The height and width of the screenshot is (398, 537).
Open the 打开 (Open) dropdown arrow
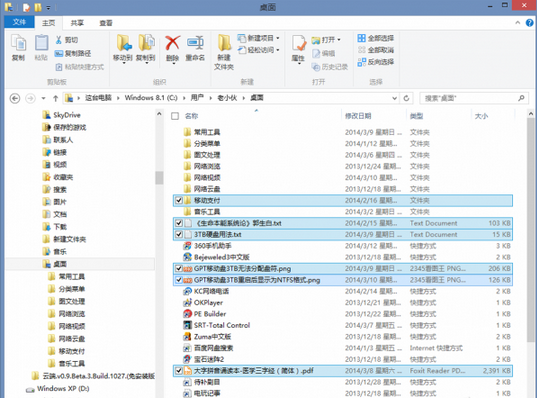click(339, 40)
